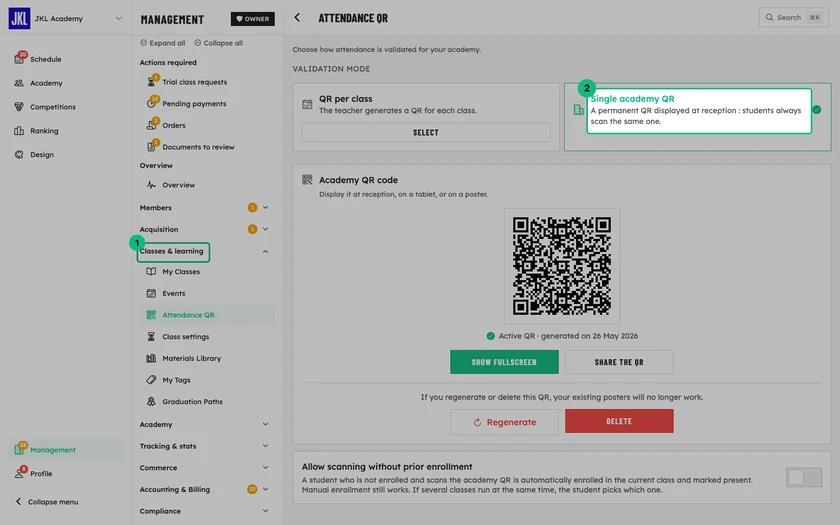This screenshot has width=840, height=525.
Task: Expand the Members section chevron
Action: click(x=265, y=207)
